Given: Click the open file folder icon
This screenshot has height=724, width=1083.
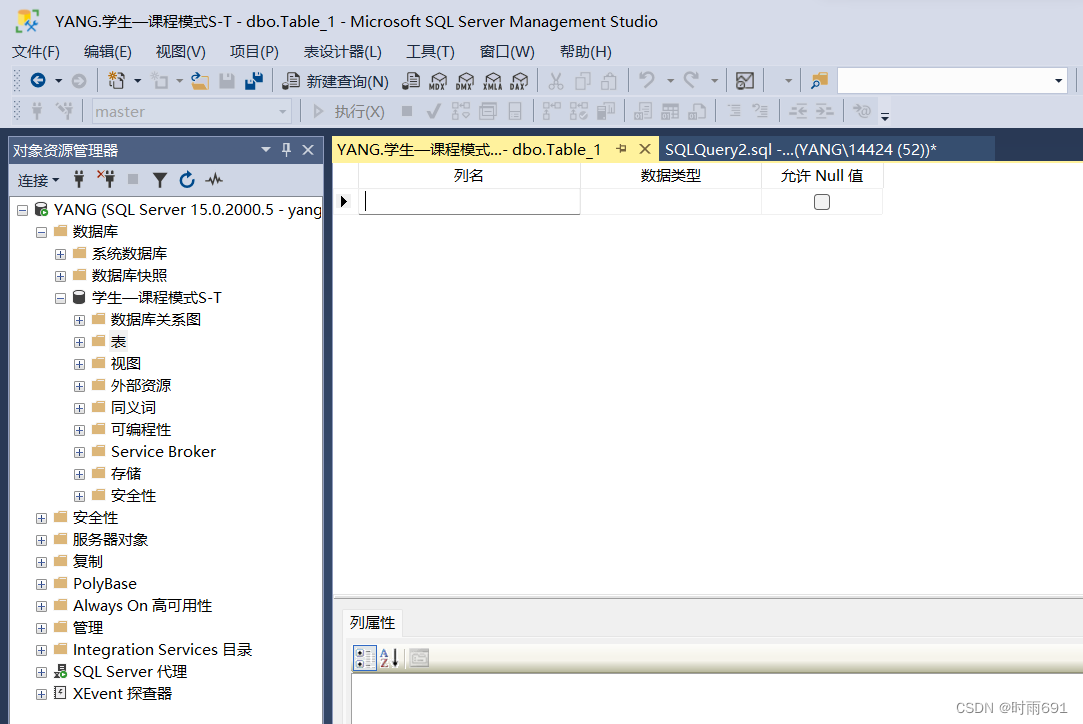Looking at the screenshot, I should point(200,81).
